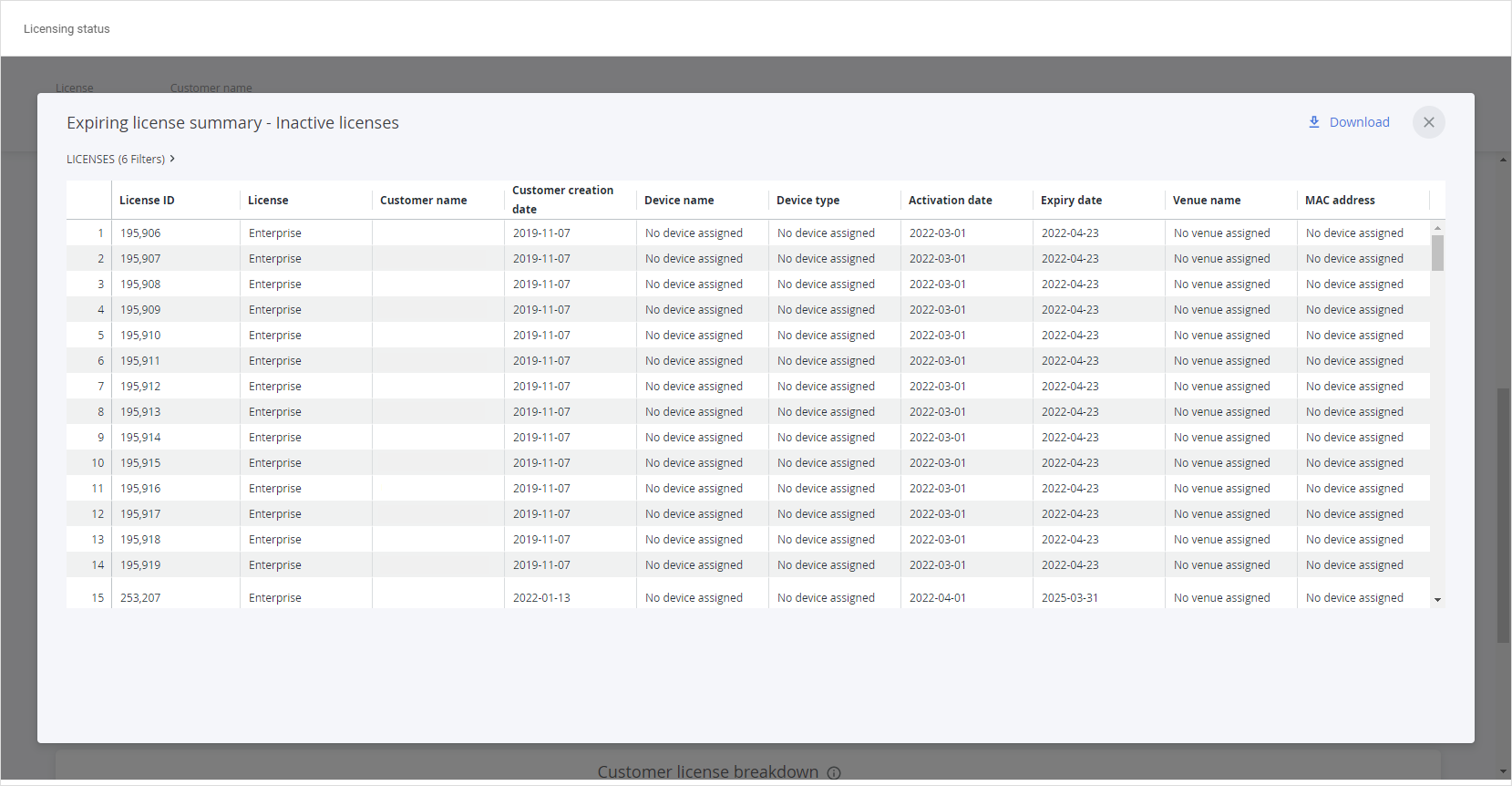1512x786 pixels.
Task: Sort table by License ID column
Action: pyautogui.click(x=147, y=200)
